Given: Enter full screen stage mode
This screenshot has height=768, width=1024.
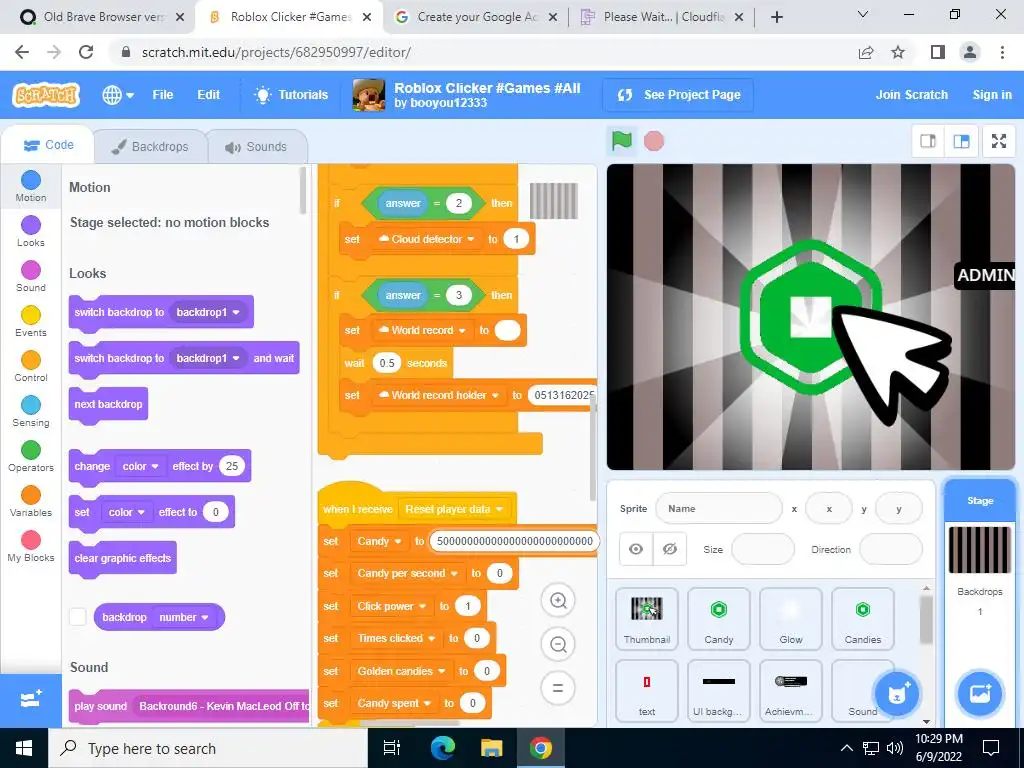Looking at the screenshot, I should coord(999,141).
